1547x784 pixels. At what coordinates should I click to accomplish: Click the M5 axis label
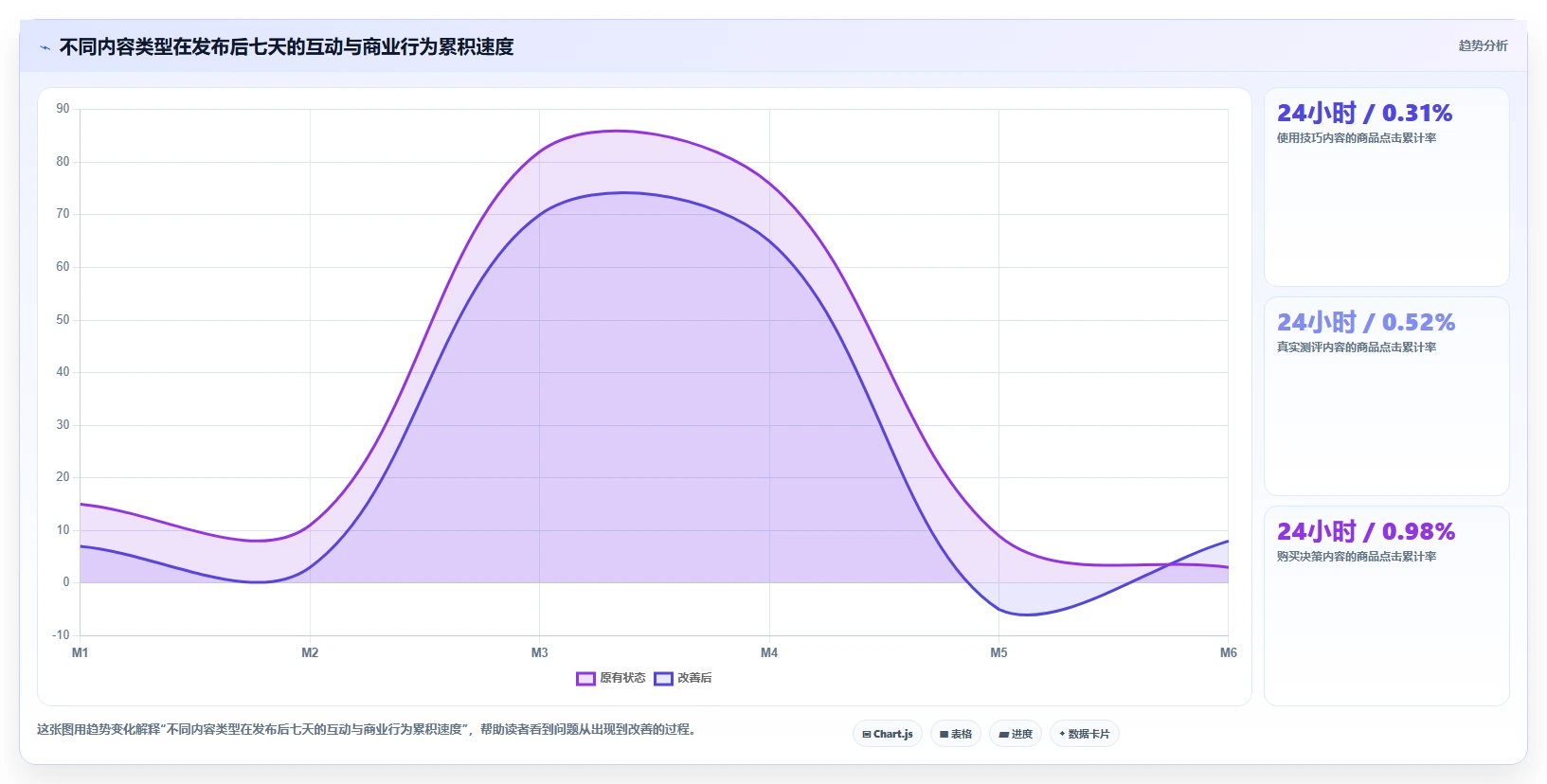(x=998, y=652)
